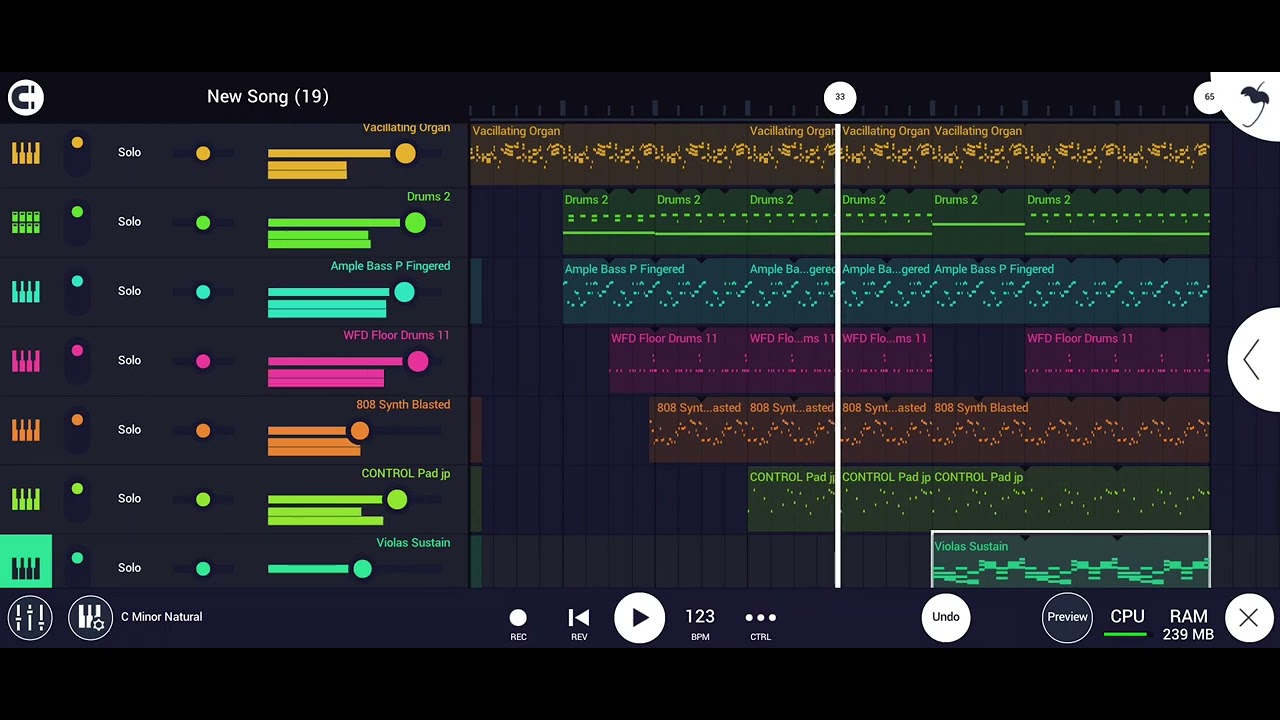Adjust the Ample Bass P Fingered pan knob
Screen dimensions: 1280x720
point(203,291)
